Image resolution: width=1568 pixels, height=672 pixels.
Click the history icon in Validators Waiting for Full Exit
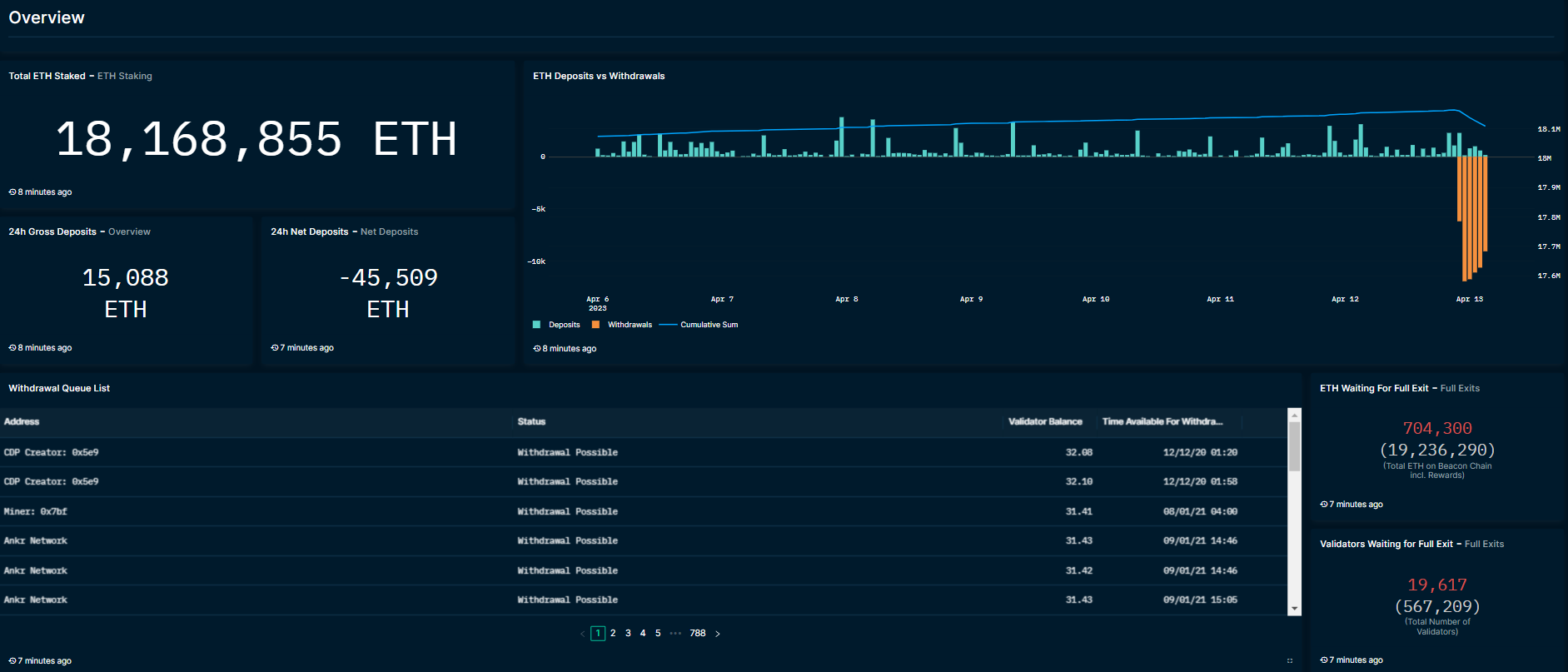(x=1324, y=660)
